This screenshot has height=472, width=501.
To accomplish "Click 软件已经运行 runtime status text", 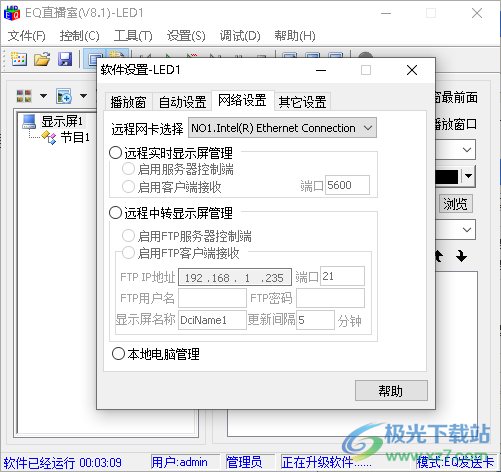I will tap(62, 463).
